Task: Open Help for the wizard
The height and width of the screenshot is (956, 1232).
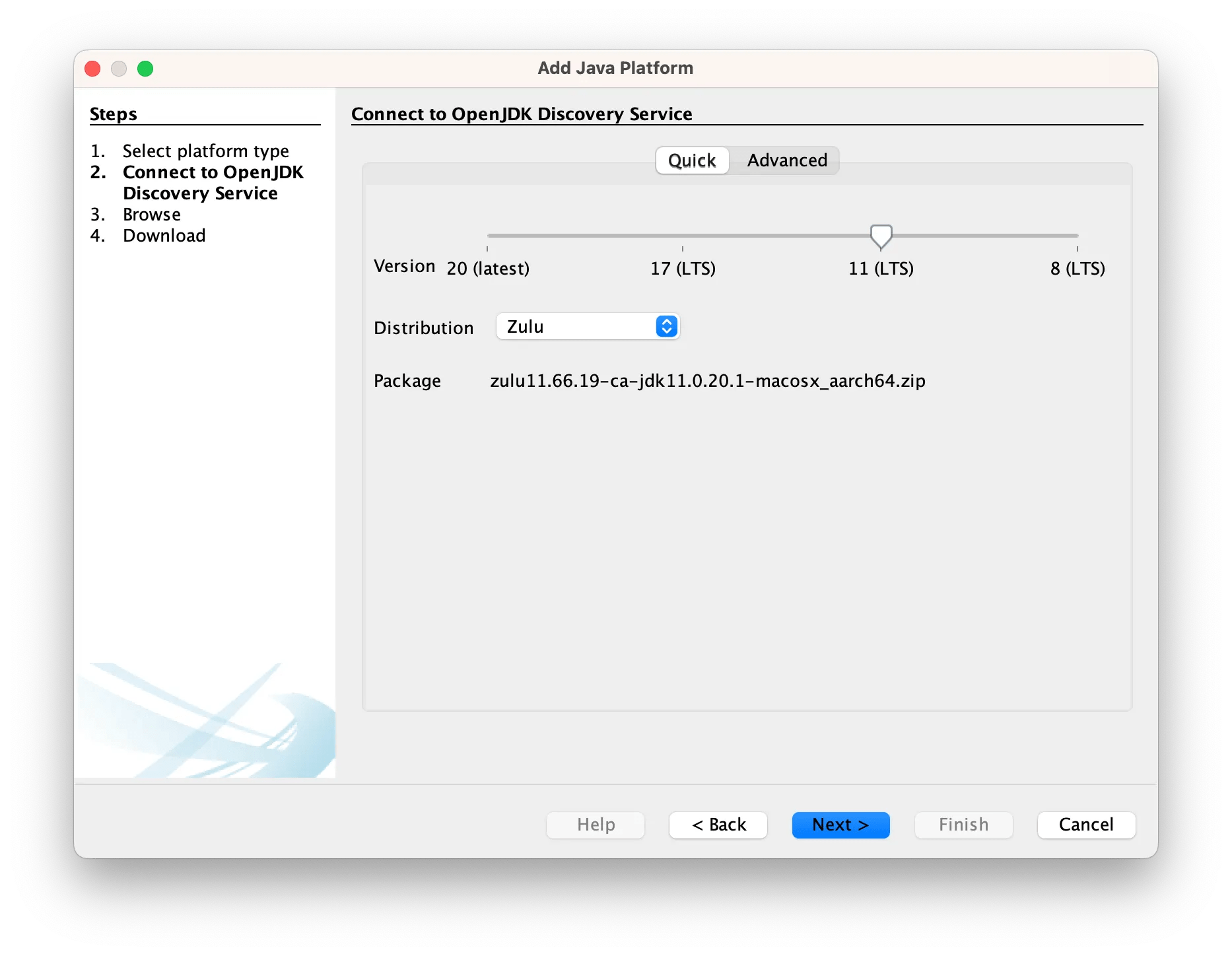Action: [x=595, y=825]
